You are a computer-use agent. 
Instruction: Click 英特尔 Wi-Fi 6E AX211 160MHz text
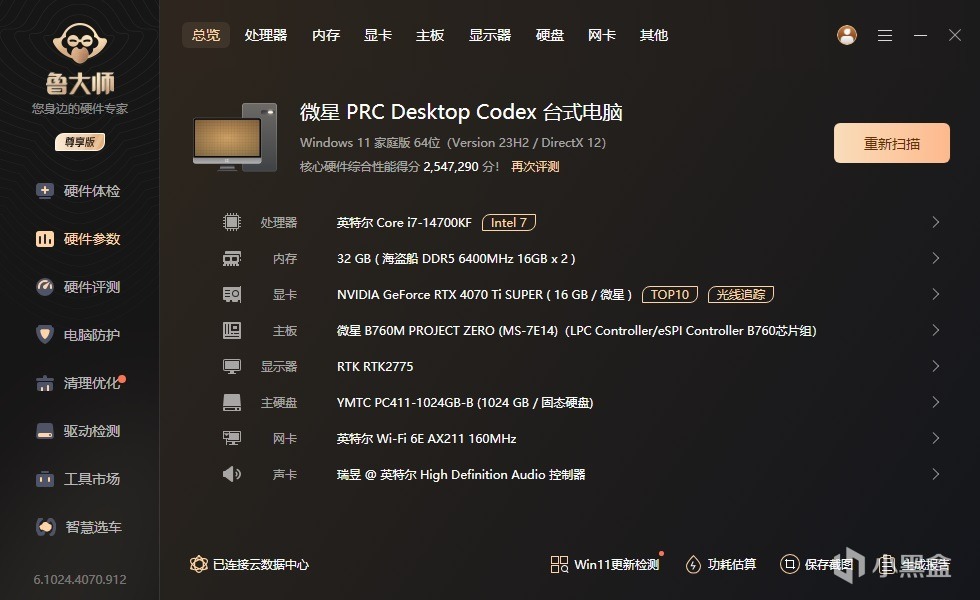tap(426, 439)
